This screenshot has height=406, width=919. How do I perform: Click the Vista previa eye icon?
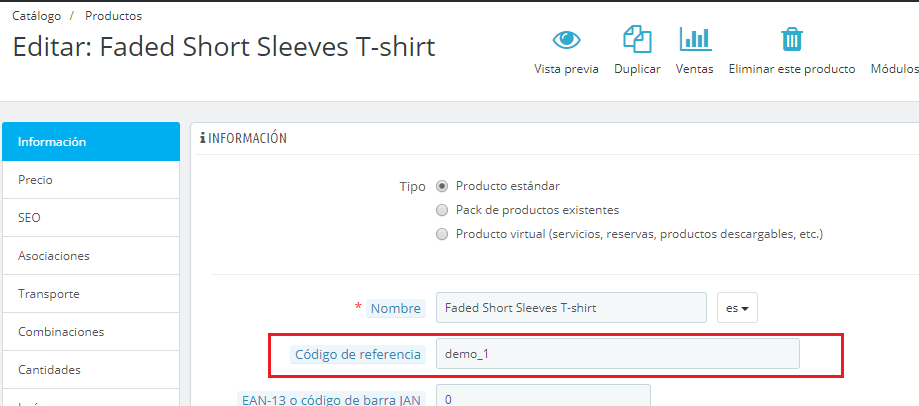coord(567,40)
